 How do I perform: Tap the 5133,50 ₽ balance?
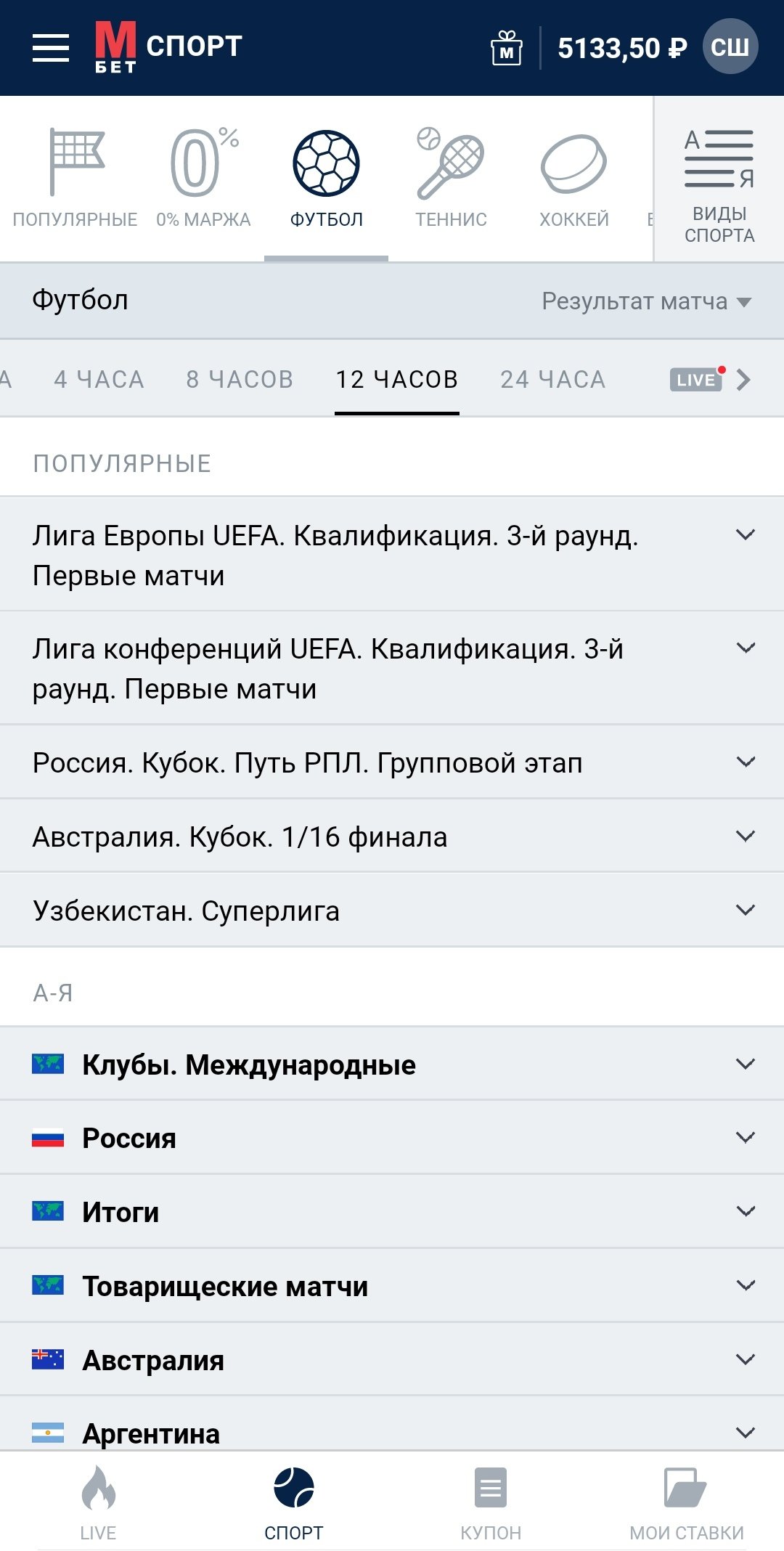[x=621, y=48]
